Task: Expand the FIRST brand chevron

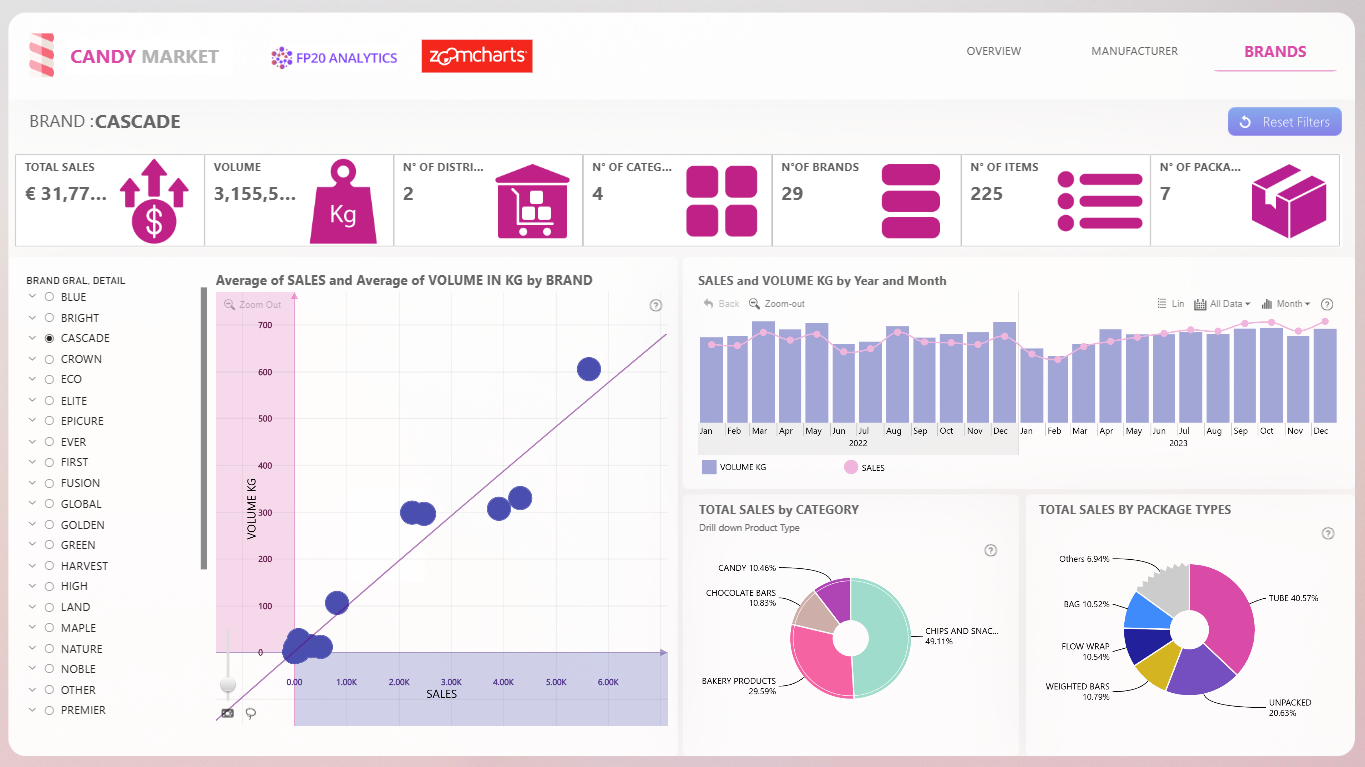Action: pyautogui.click(x=33, y=462)
